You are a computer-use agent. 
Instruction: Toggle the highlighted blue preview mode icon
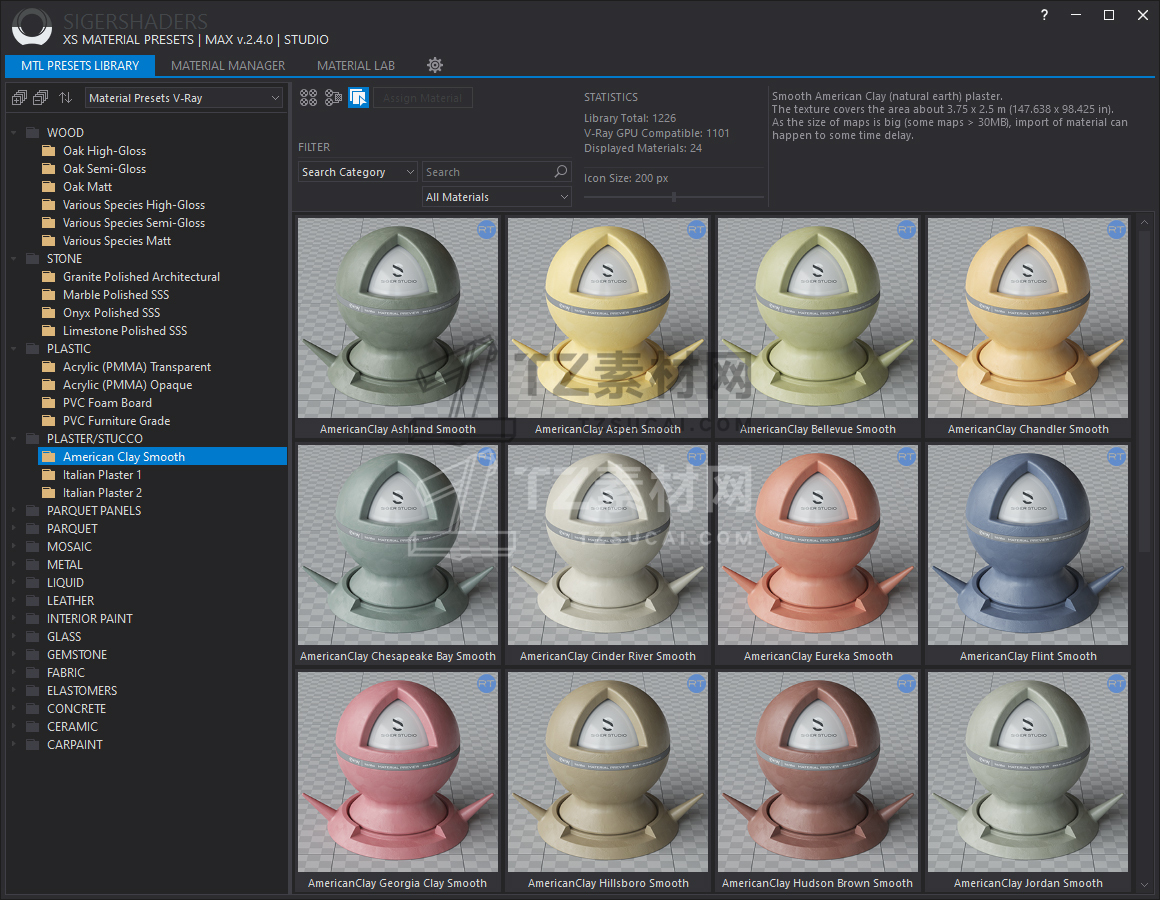tap(359, 98)
